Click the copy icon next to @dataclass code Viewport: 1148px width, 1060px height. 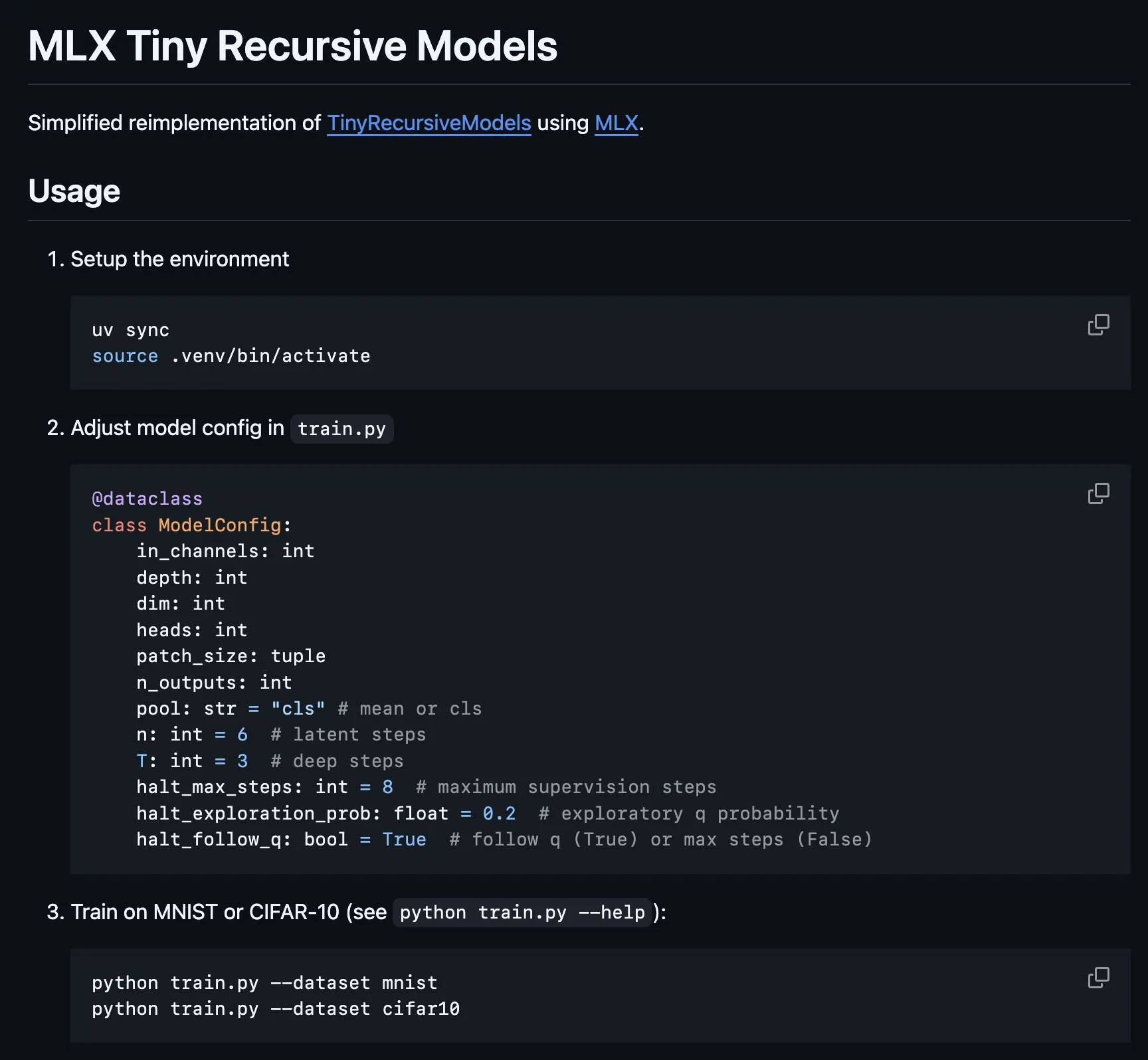(1099, 493)
